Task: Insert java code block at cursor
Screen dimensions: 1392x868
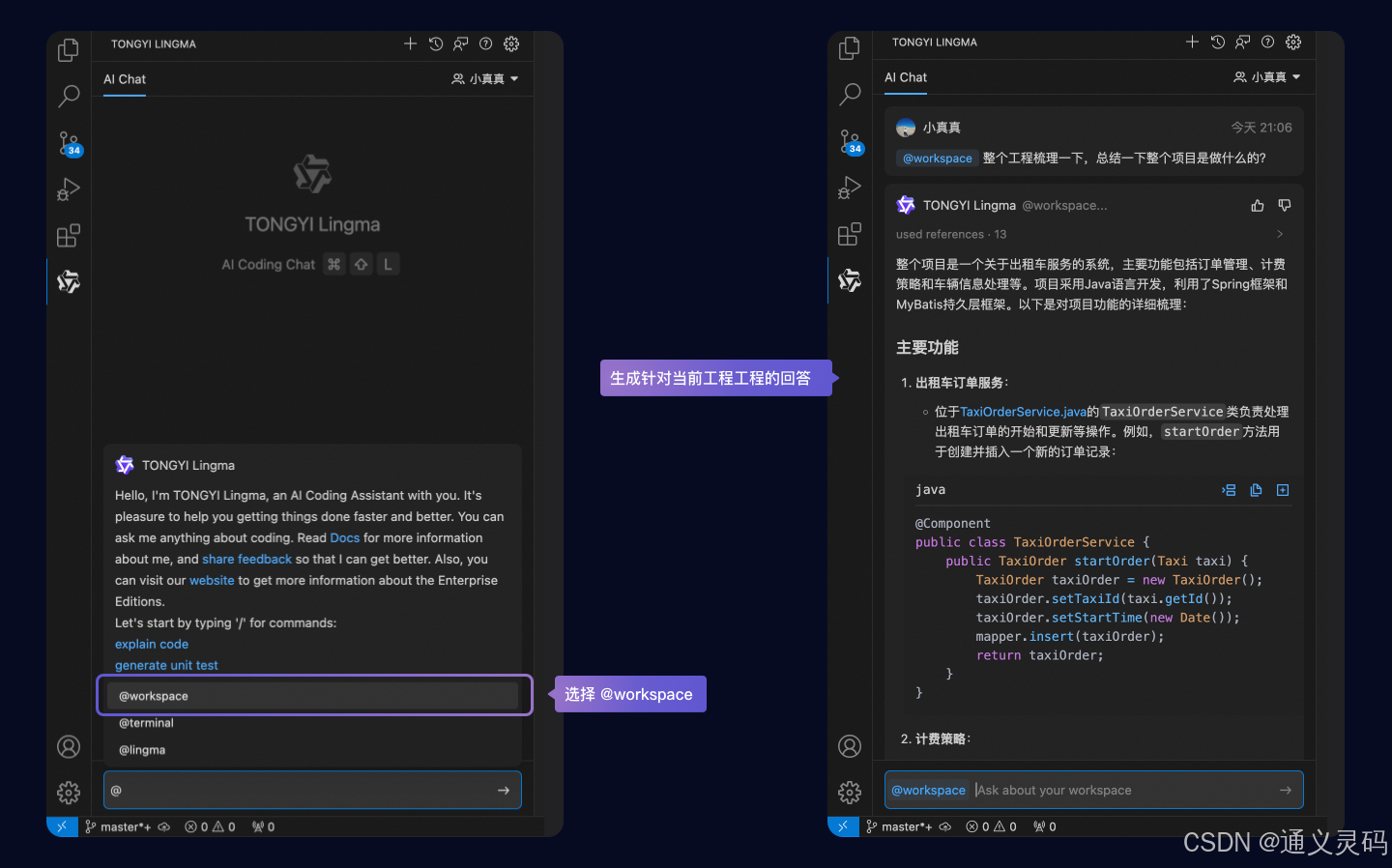Action: point(1229,490)
